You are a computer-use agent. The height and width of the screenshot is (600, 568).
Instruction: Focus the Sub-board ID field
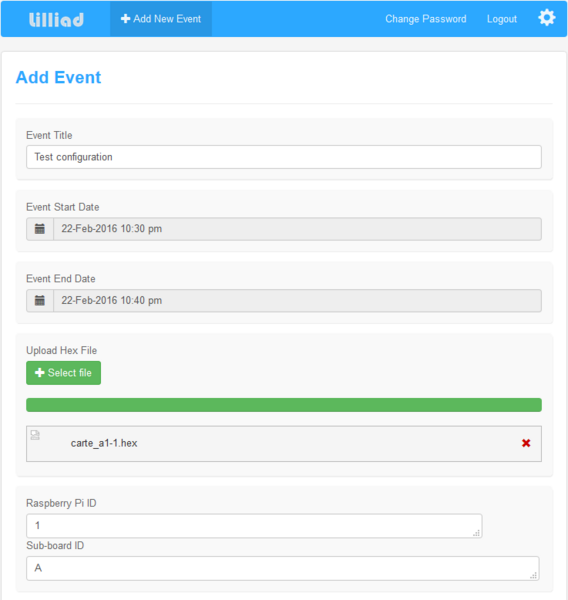coord(283,568)
